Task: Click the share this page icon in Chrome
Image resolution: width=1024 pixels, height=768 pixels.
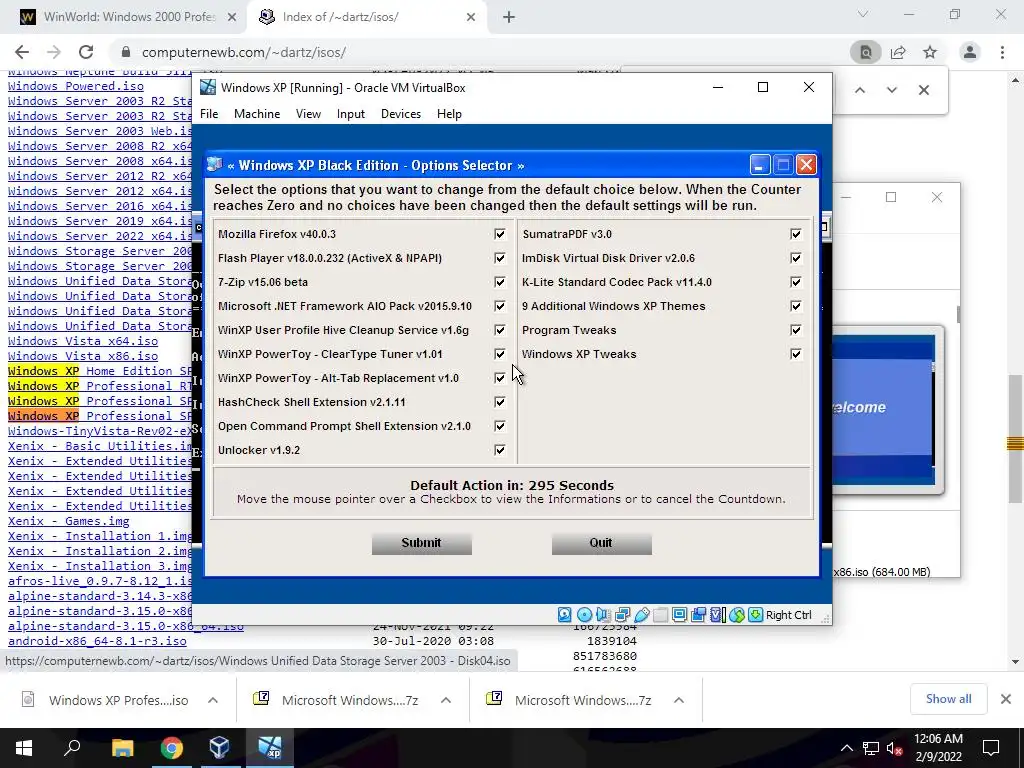Action: pos(898,52)
